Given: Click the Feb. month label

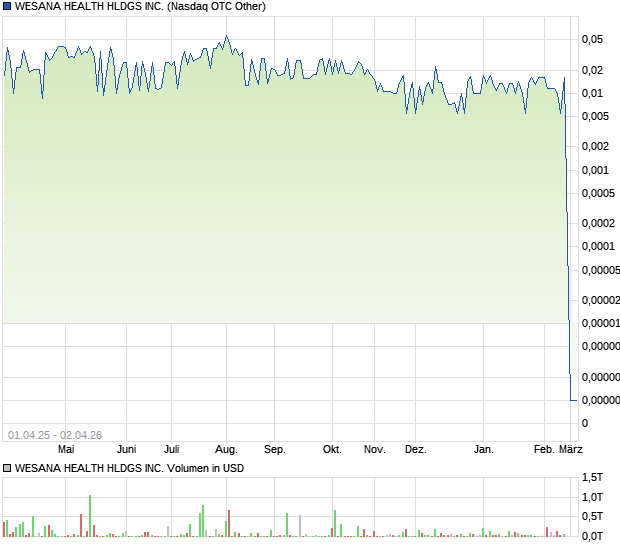Looking at the screenshot, I should coord(544,450).
